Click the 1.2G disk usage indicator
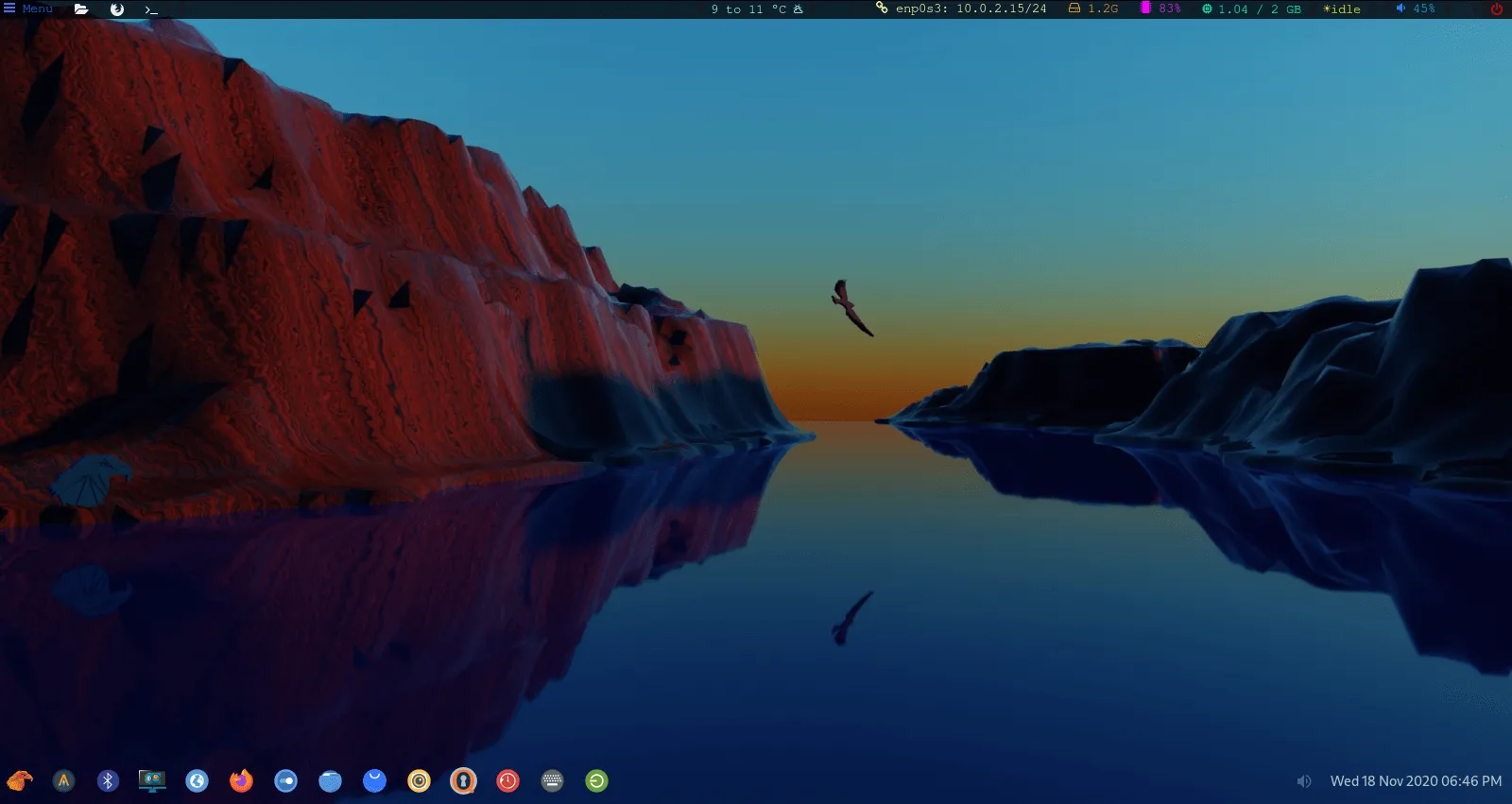This screenshot has width=1512, height=804. pos(1093,9)
